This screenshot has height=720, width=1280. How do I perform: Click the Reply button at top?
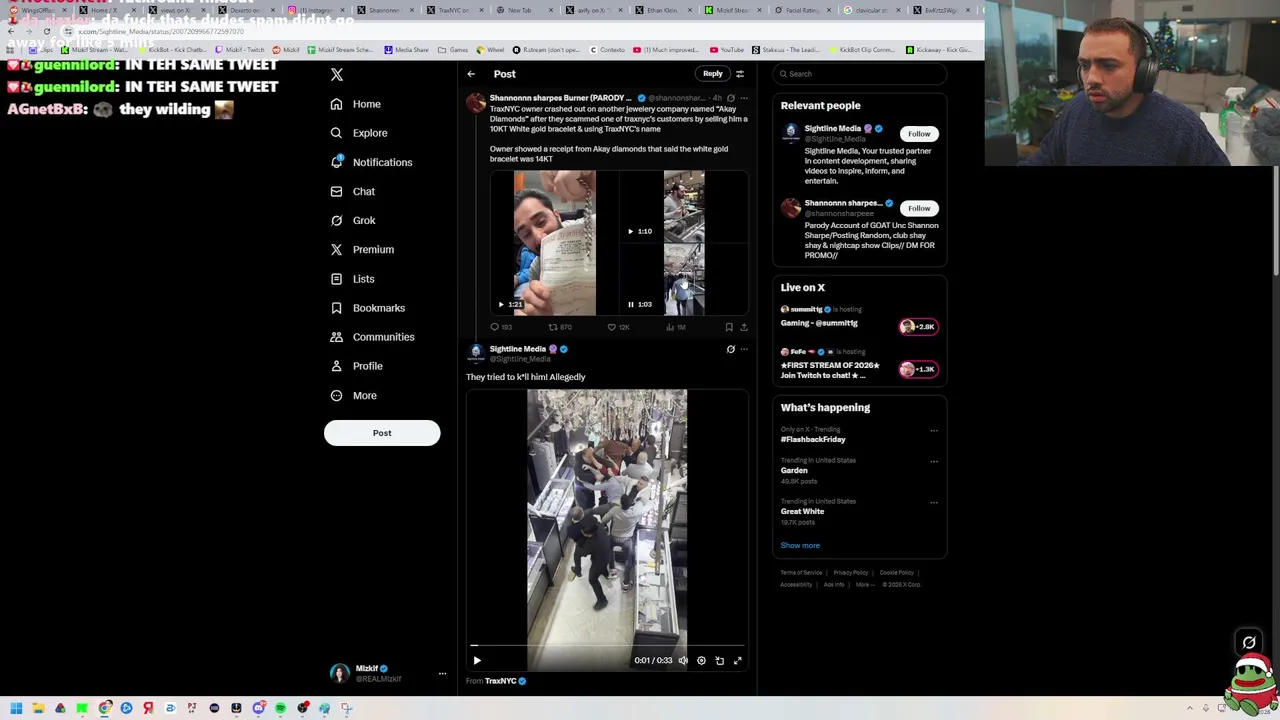pos(712,73)
